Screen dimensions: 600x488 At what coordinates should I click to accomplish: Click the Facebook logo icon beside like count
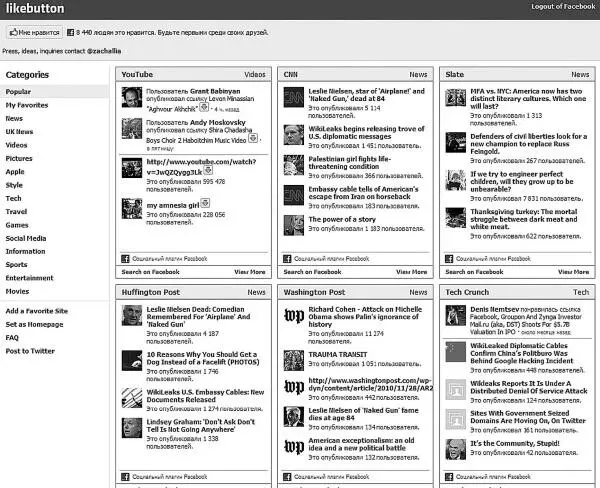pos(70,33)
